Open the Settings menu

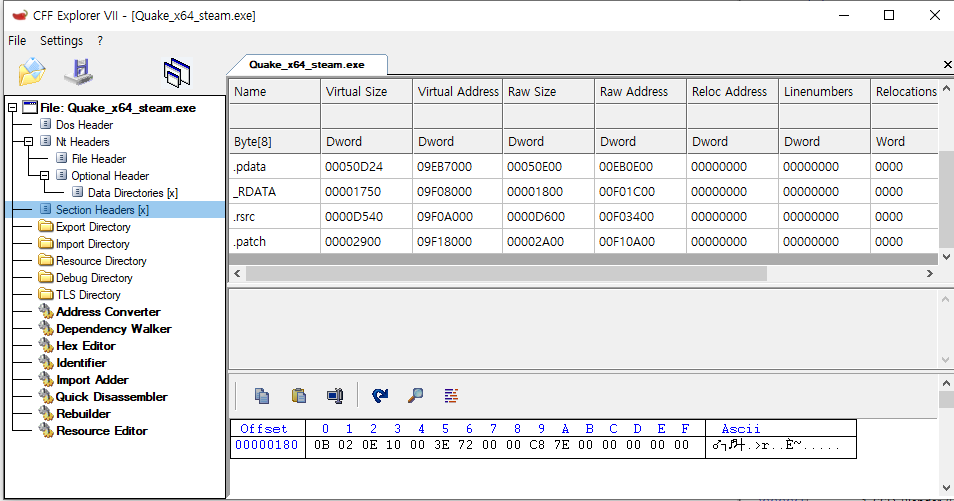coord(61,40)
